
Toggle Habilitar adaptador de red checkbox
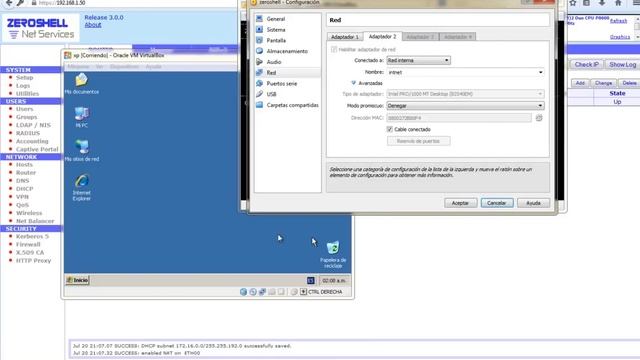334,49
